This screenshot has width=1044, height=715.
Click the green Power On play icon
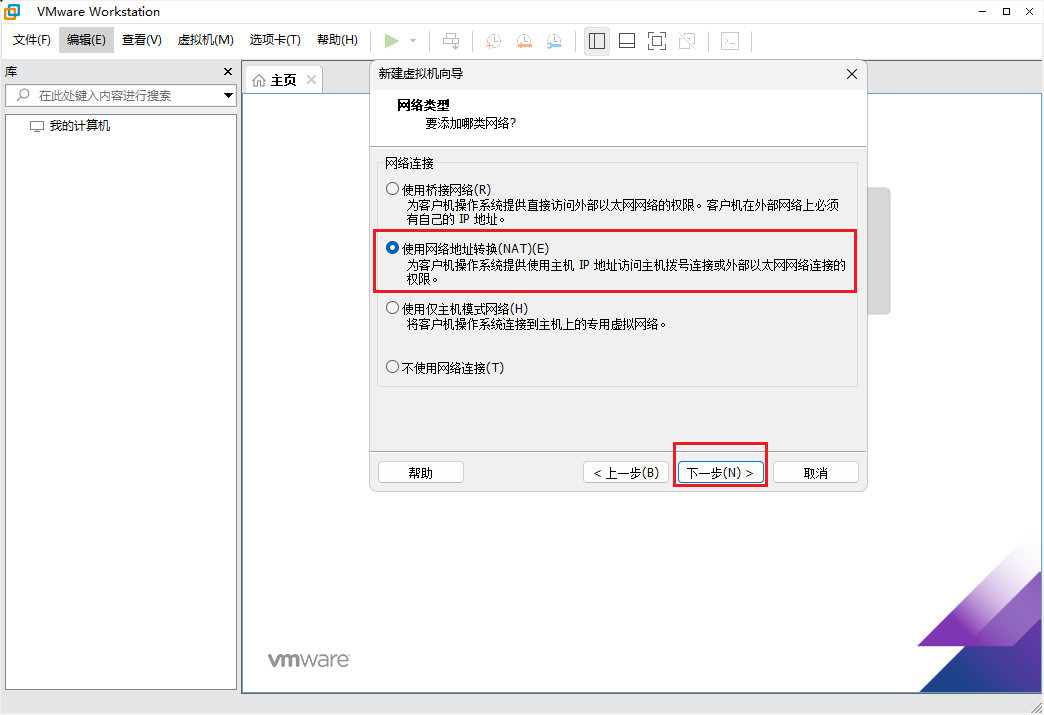392,41
